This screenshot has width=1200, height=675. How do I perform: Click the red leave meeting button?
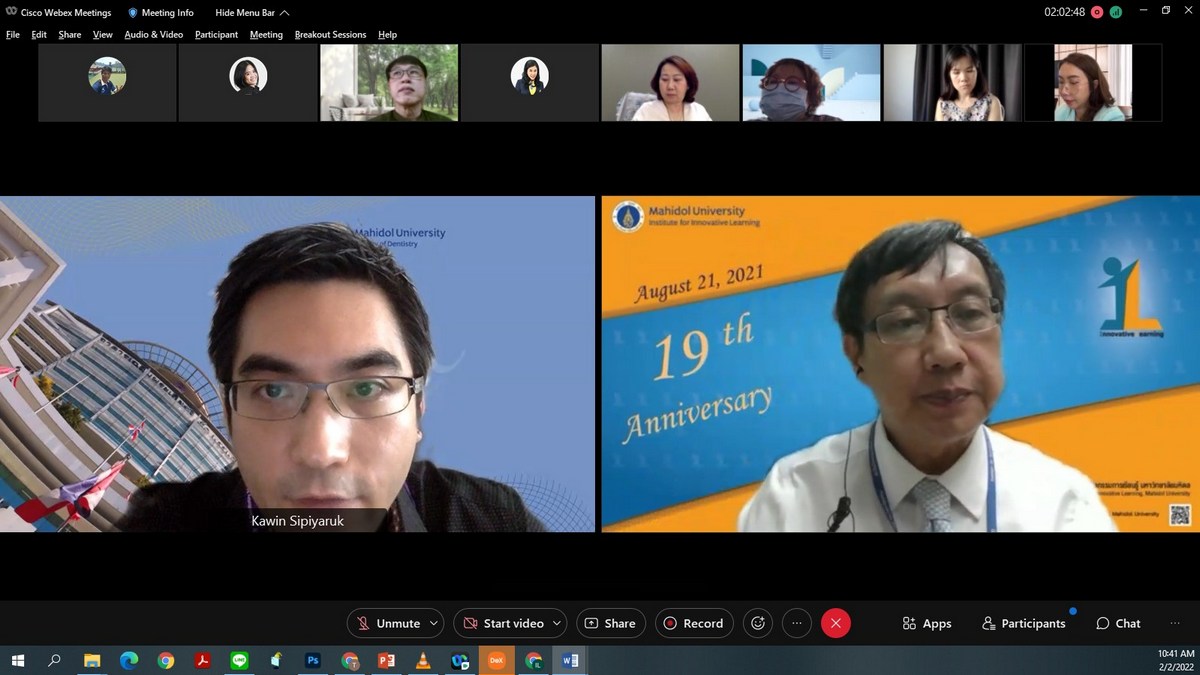pos(835,623)
